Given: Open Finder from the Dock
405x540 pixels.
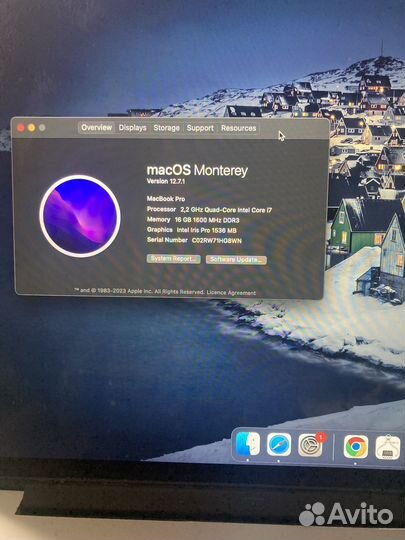Looking at the screenshot, I should click(x=248, y=444).
